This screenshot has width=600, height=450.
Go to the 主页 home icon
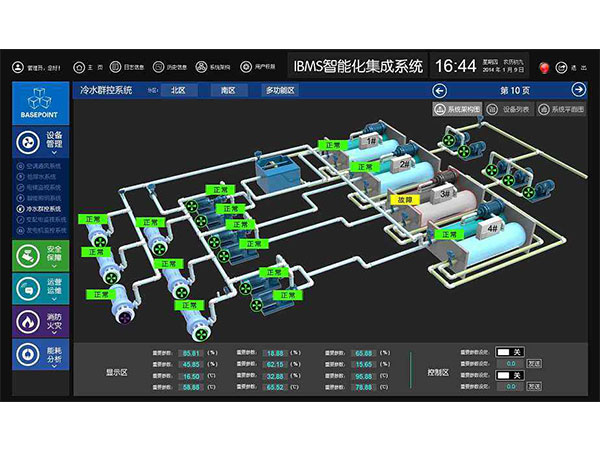(79, 68)
